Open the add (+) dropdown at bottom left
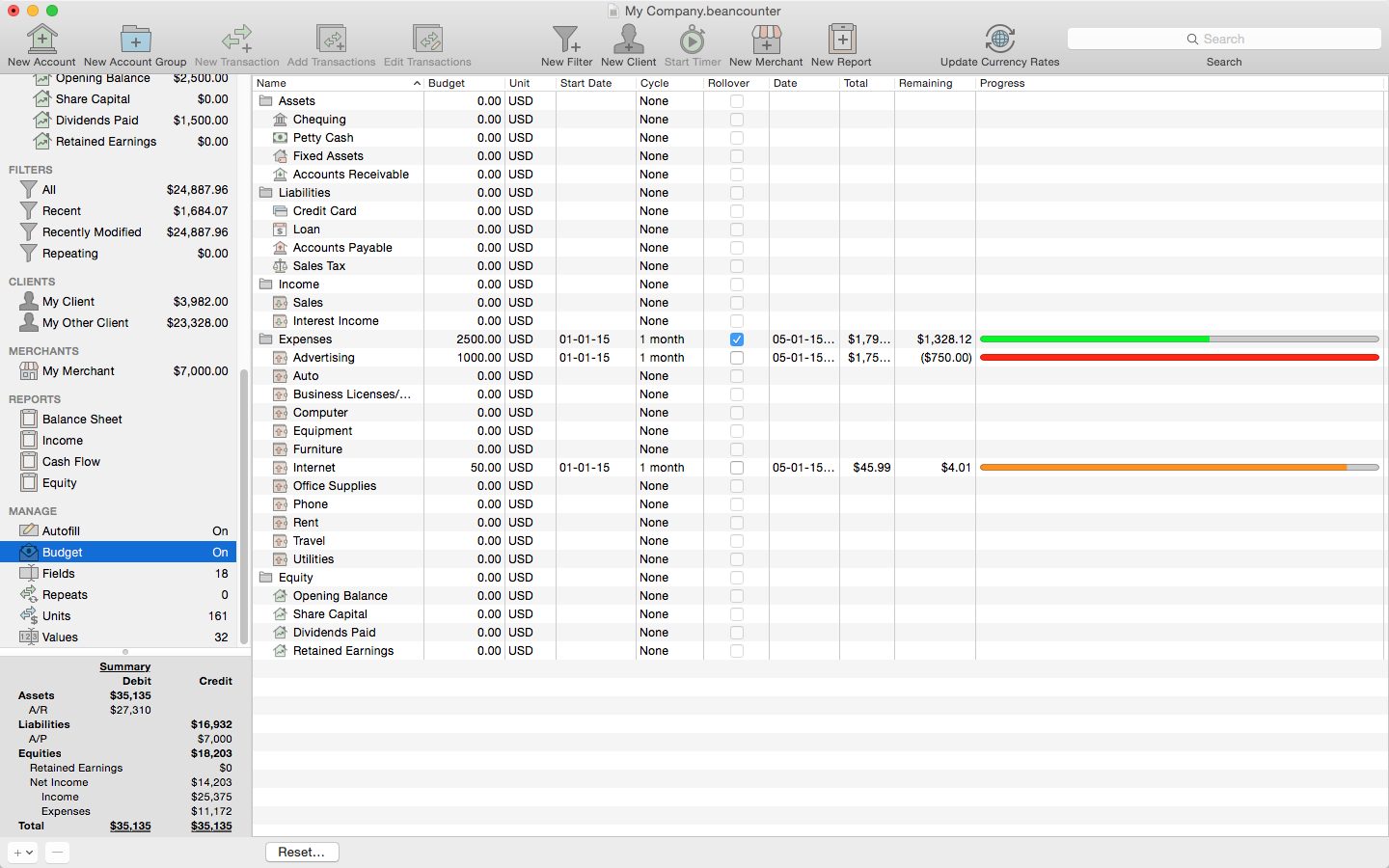1389x868 pixels. 23,853
